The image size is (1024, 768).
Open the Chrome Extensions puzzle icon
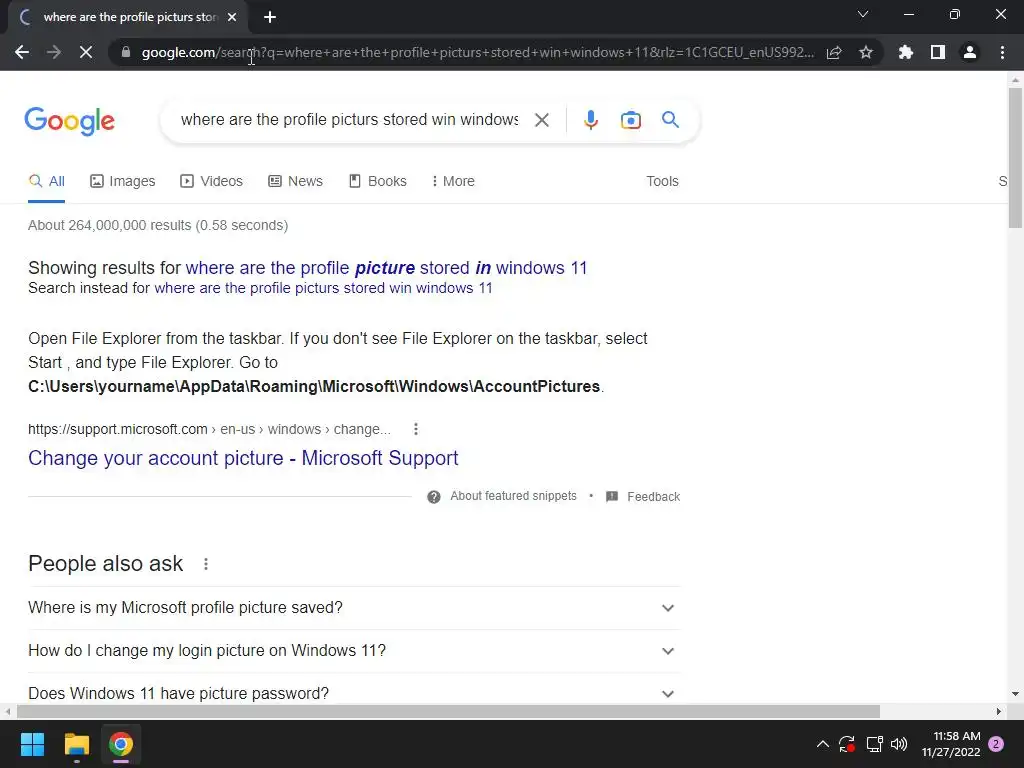(906, 52)
